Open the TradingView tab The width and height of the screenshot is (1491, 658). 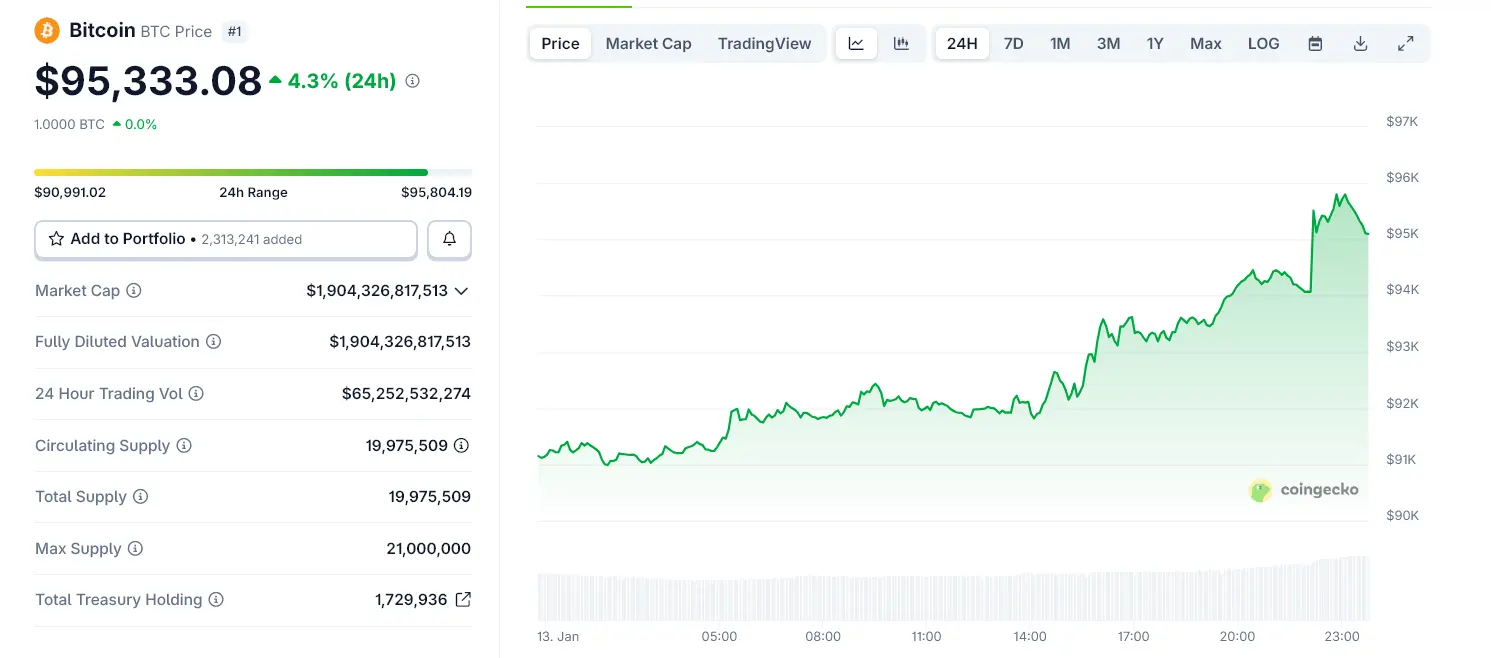[765, 43]
